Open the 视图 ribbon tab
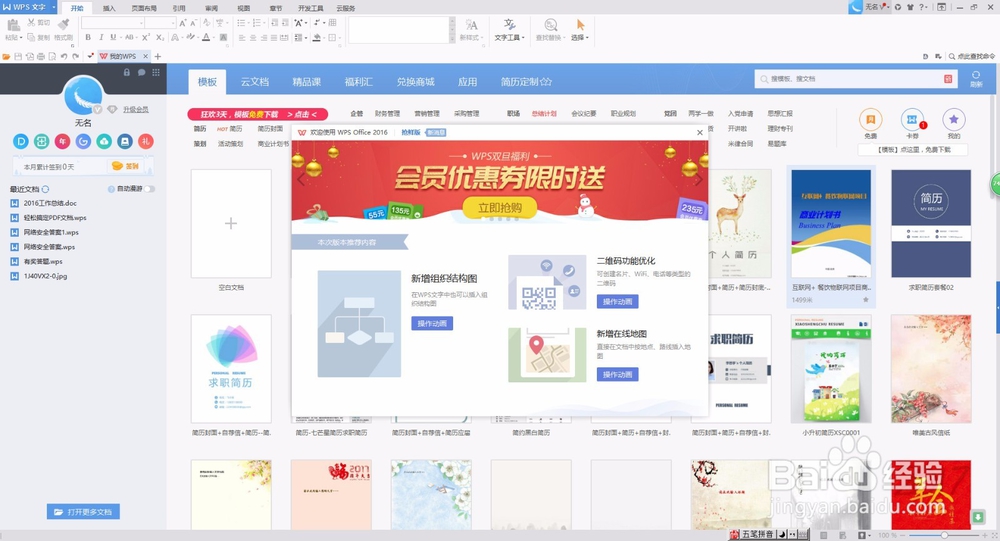 click(x=244, y=8)
